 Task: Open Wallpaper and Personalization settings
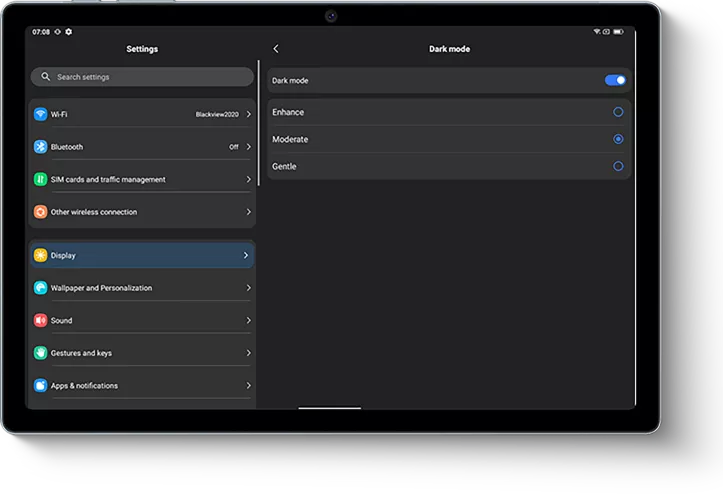[140, 288]
